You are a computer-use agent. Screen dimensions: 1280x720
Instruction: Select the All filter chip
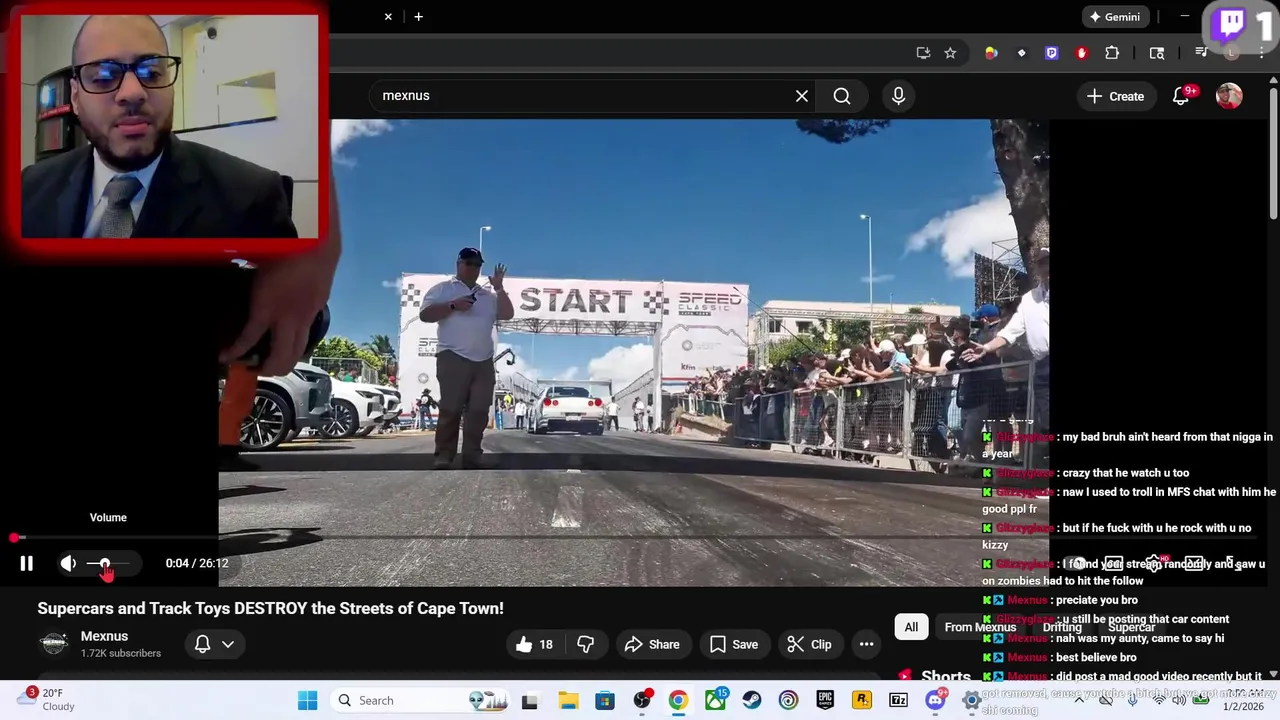(911, 627)
